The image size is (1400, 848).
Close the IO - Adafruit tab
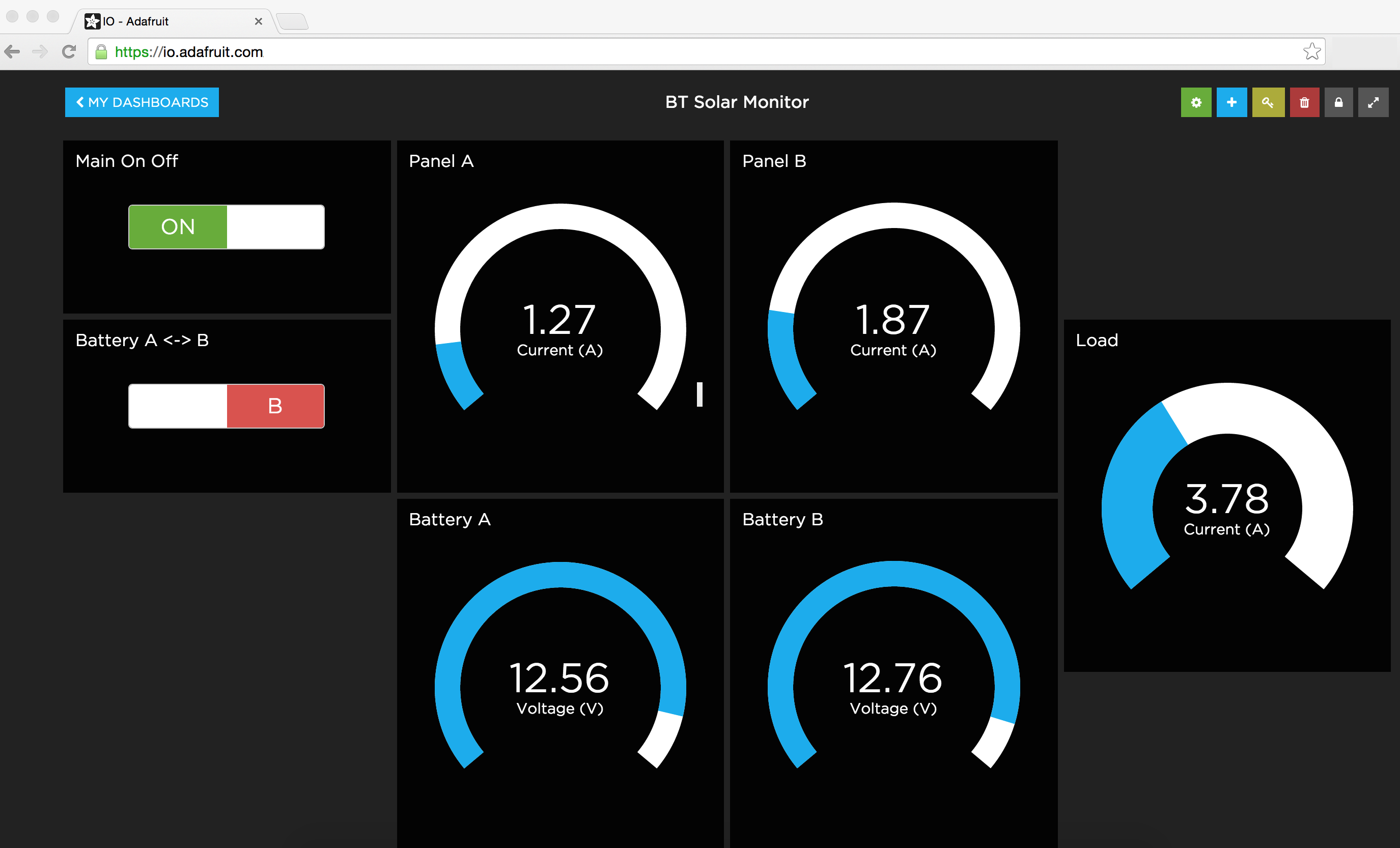point(259,21)
